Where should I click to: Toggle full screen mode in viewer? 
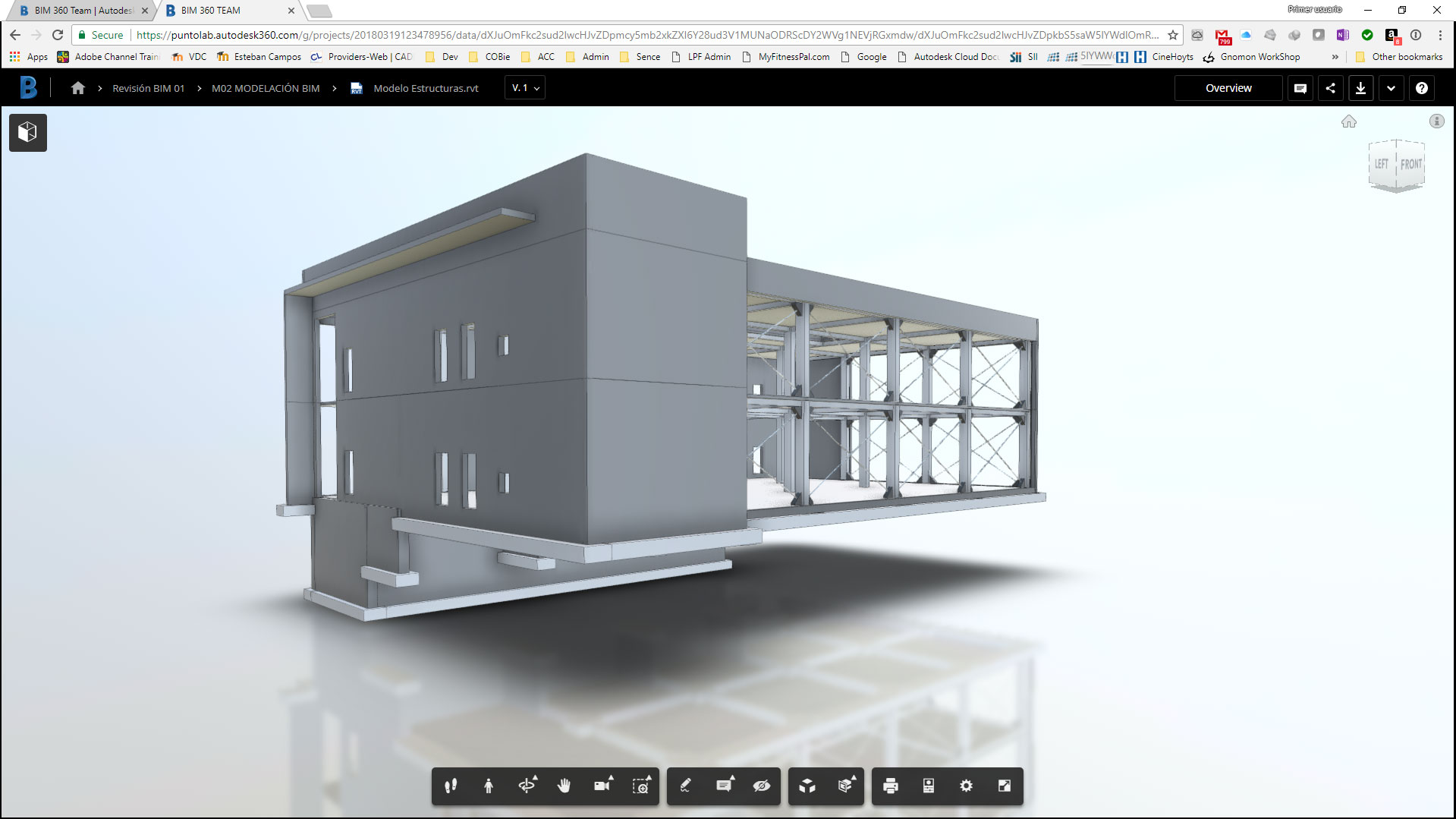(1004, 786)
